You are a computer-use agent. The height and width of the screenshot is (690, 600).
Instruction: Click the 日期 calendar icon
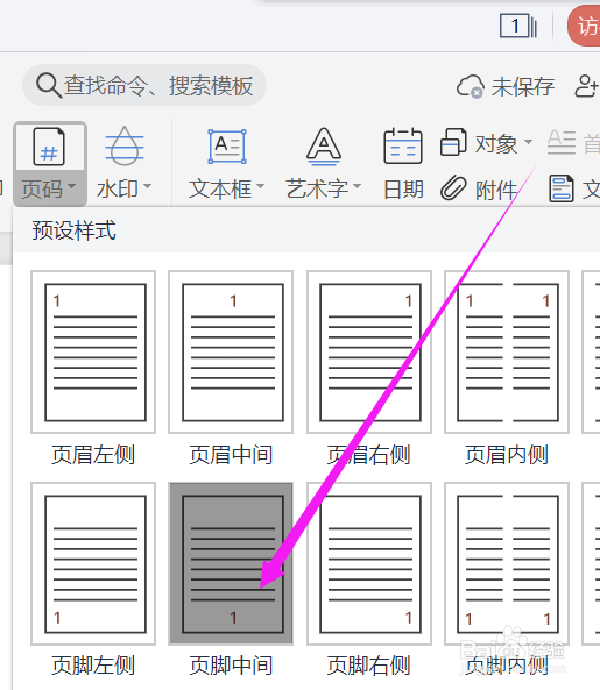(403, 146)
